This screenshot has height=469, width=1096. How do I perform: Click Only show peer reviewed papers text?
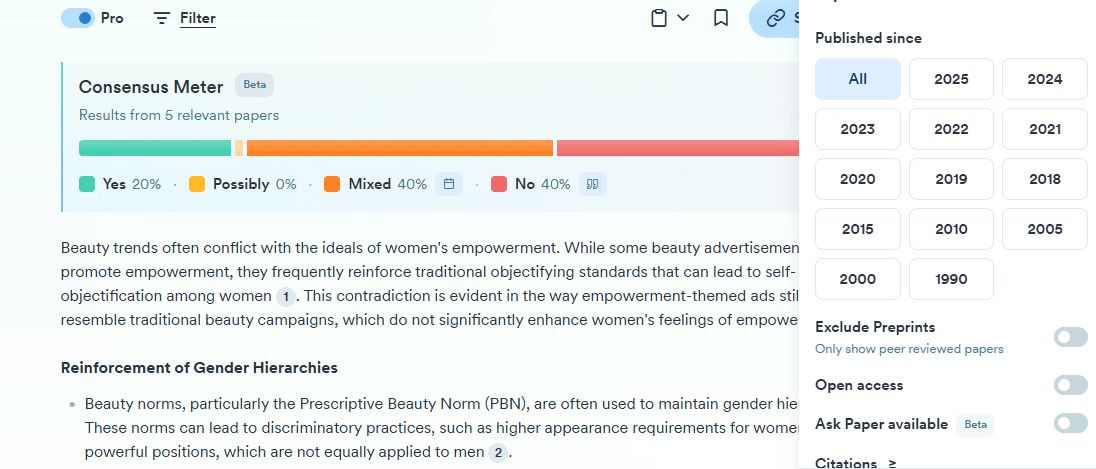coord(909,349)
